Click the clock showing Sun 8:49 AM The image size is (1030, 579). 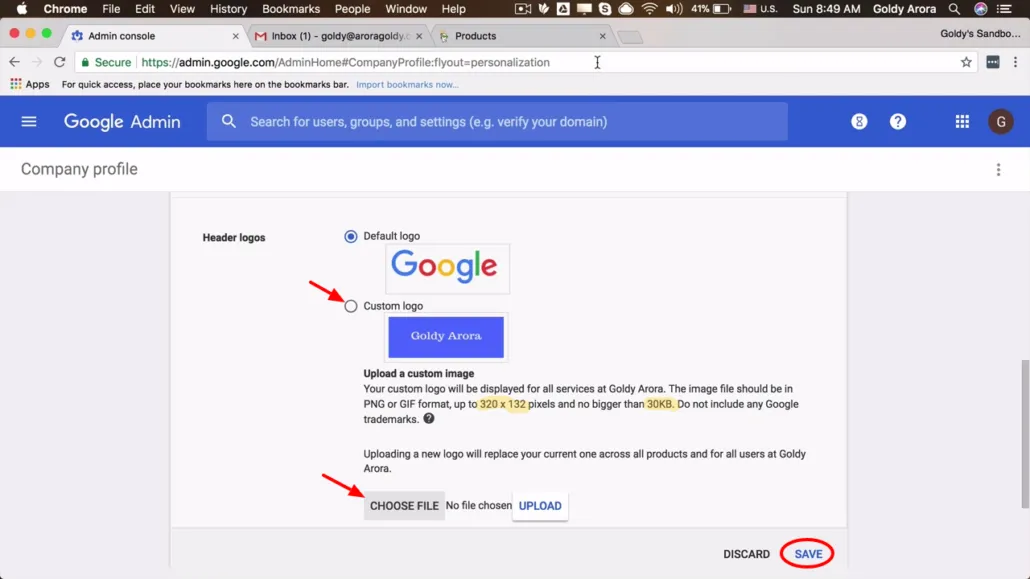point(826,9)
